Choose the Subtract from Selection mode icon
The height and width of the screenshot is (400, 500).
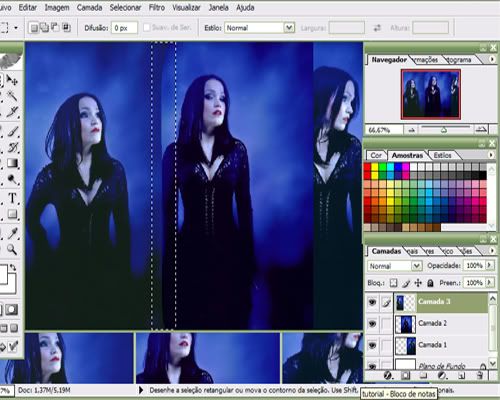pos(55,28)
